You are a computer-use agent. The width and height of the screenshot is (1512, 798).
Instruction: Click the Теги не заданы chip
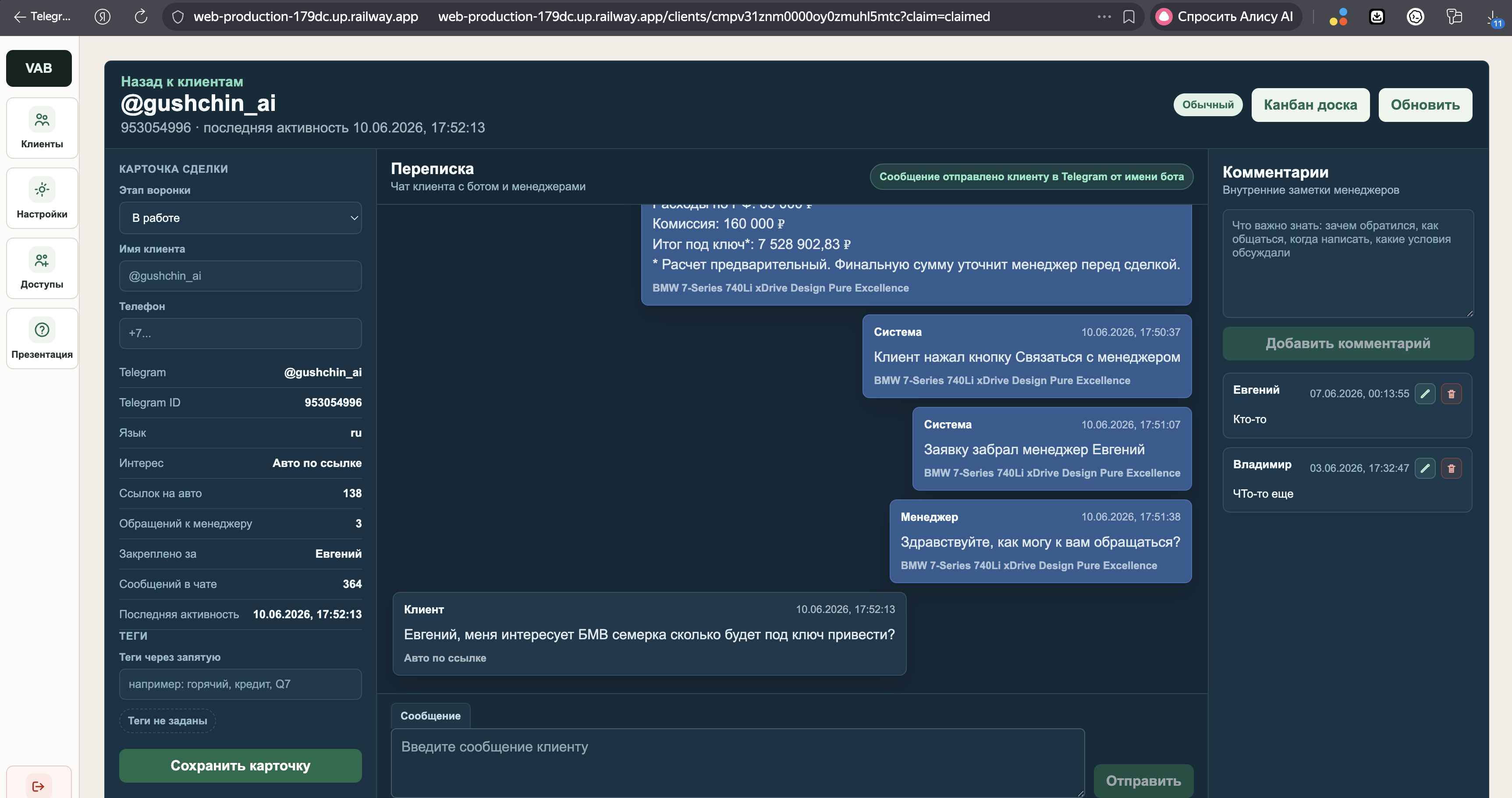[x=167, y=720]
